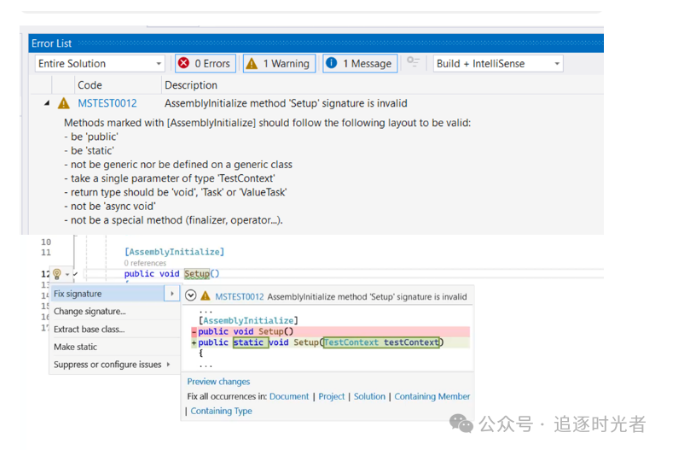Open the MSTEST0012 code link in Error List

coord(107,103)
